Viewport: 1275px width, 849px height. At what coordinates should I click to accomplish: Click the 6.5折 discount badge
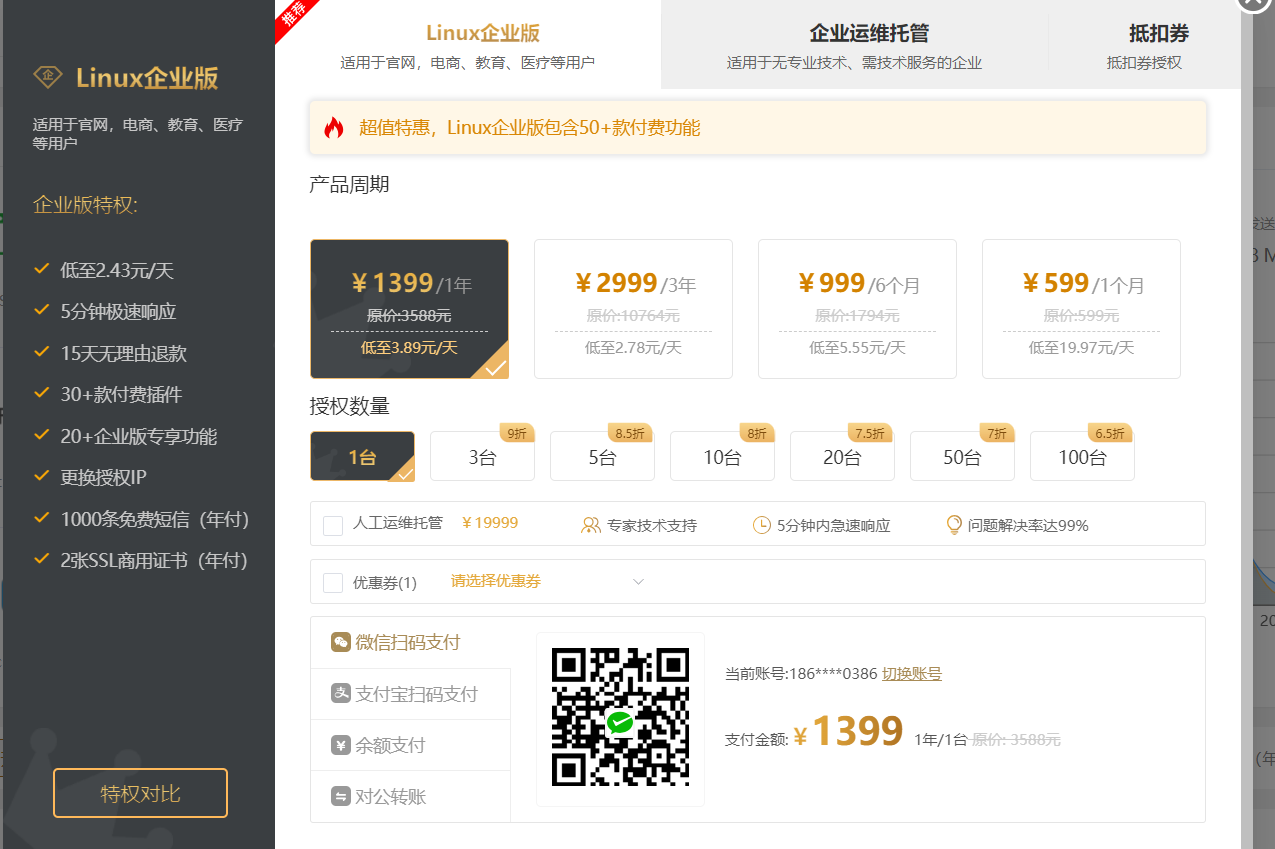coord(1110,433)
